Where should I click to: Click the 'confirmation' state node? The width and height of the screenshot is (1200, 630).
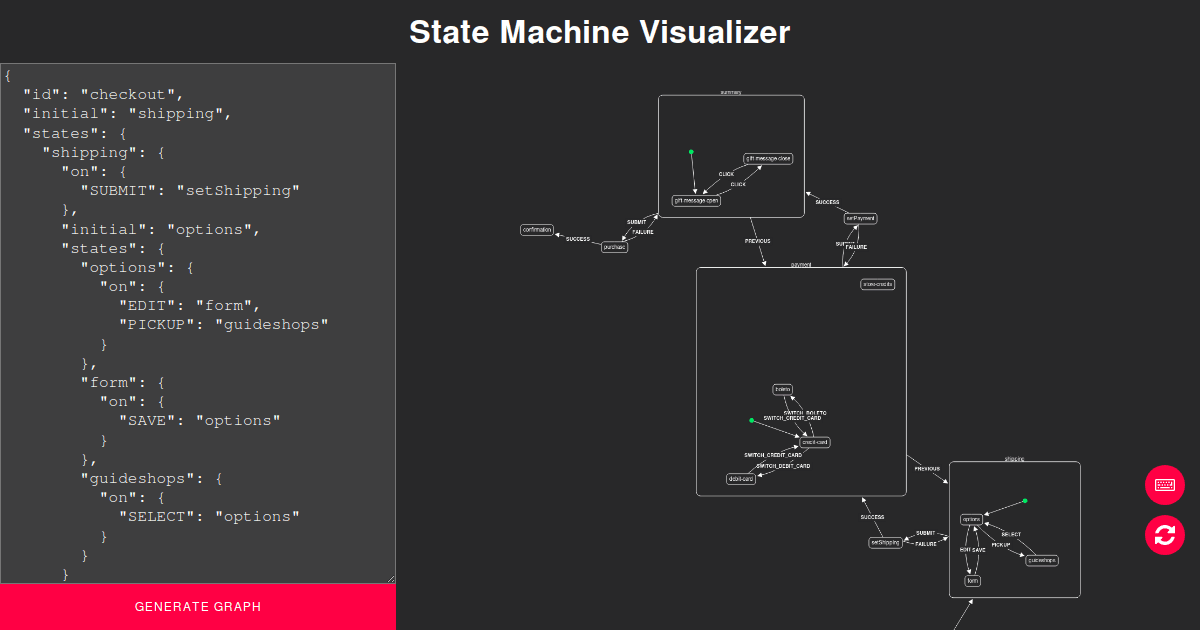coord(537,229)
